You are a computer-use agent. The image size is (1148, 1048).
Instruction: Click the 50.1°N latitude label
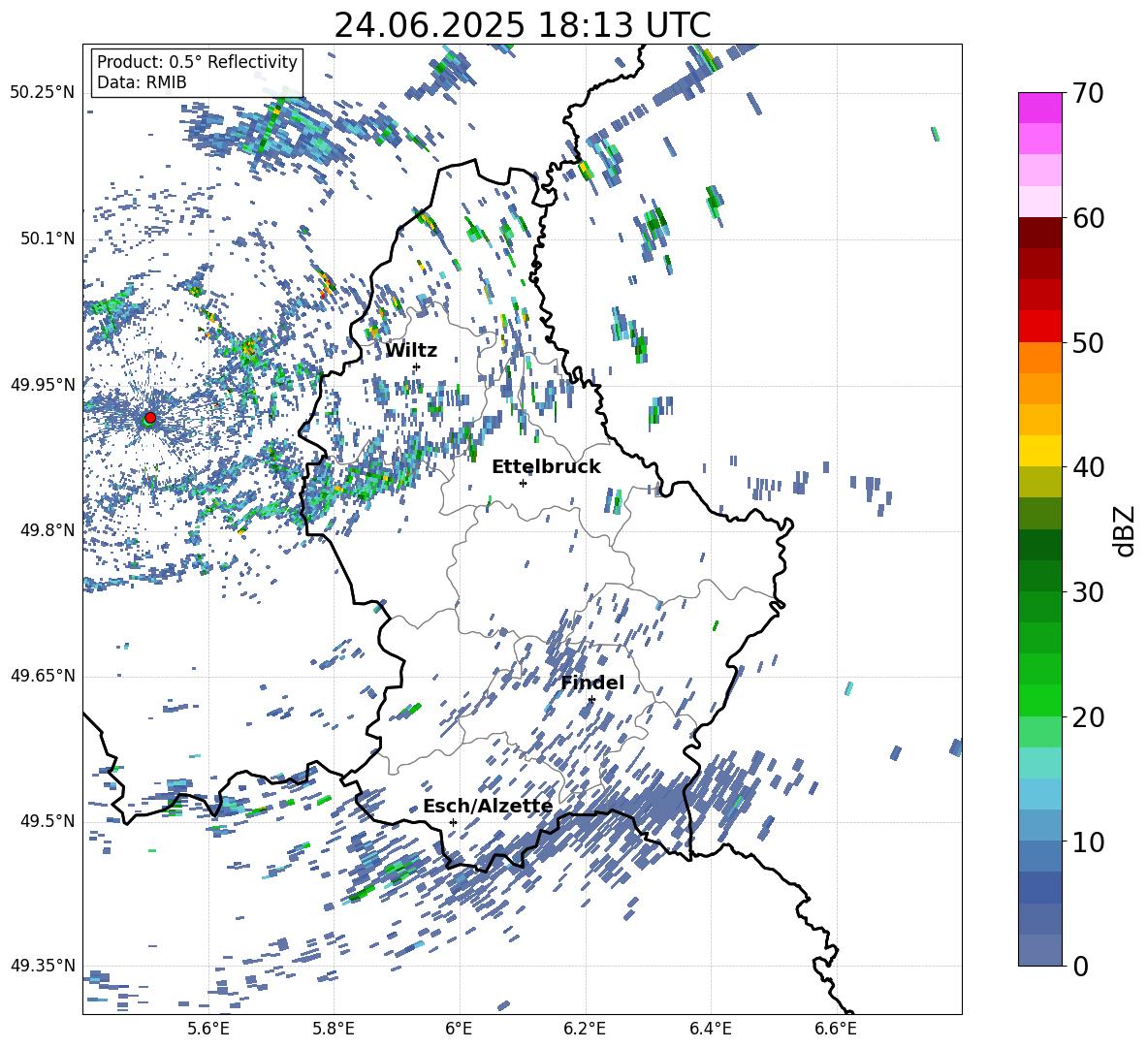point(47,239)
